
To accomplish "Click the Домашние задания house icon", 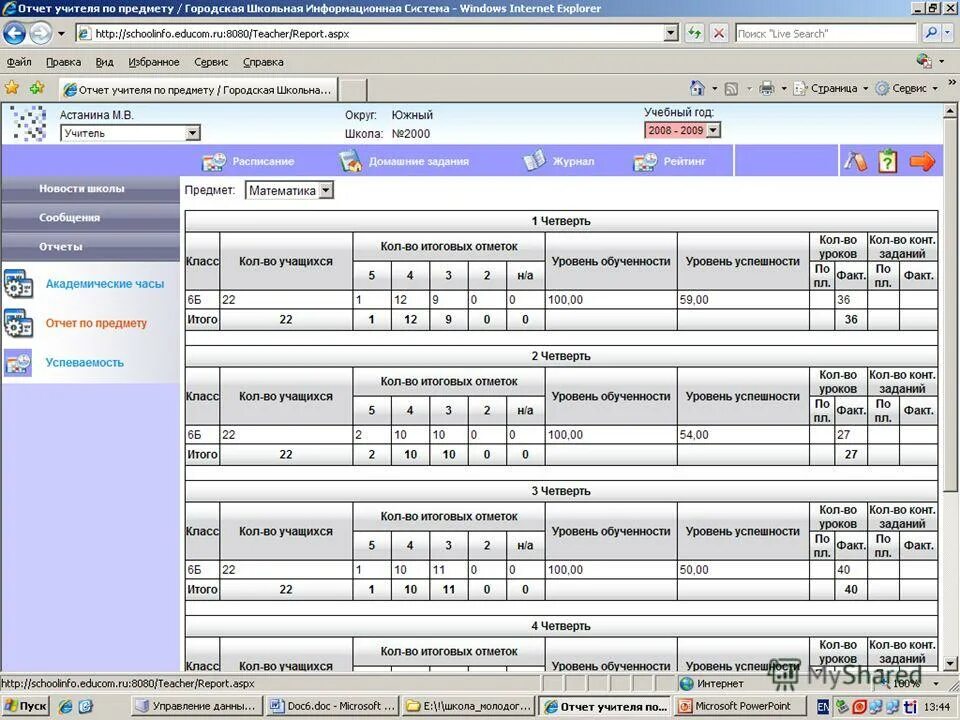I will pyautogui.click(x=350, y=162).
